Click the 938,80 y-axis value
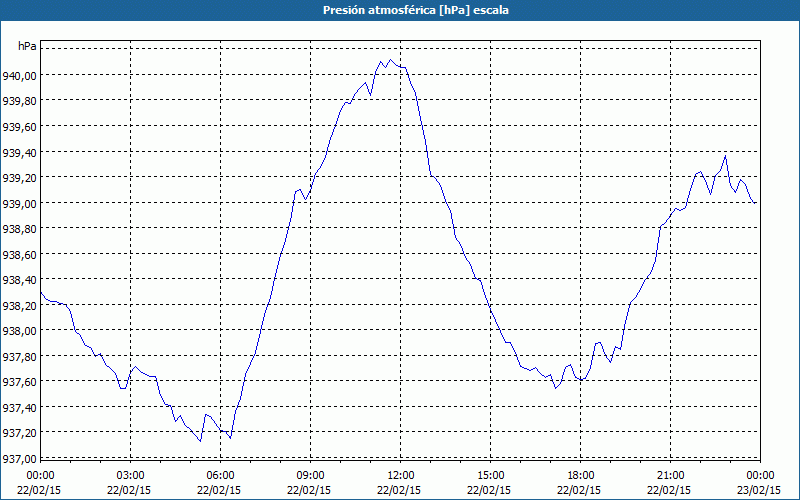Screen dimensions: 800x500 (19, 229)
